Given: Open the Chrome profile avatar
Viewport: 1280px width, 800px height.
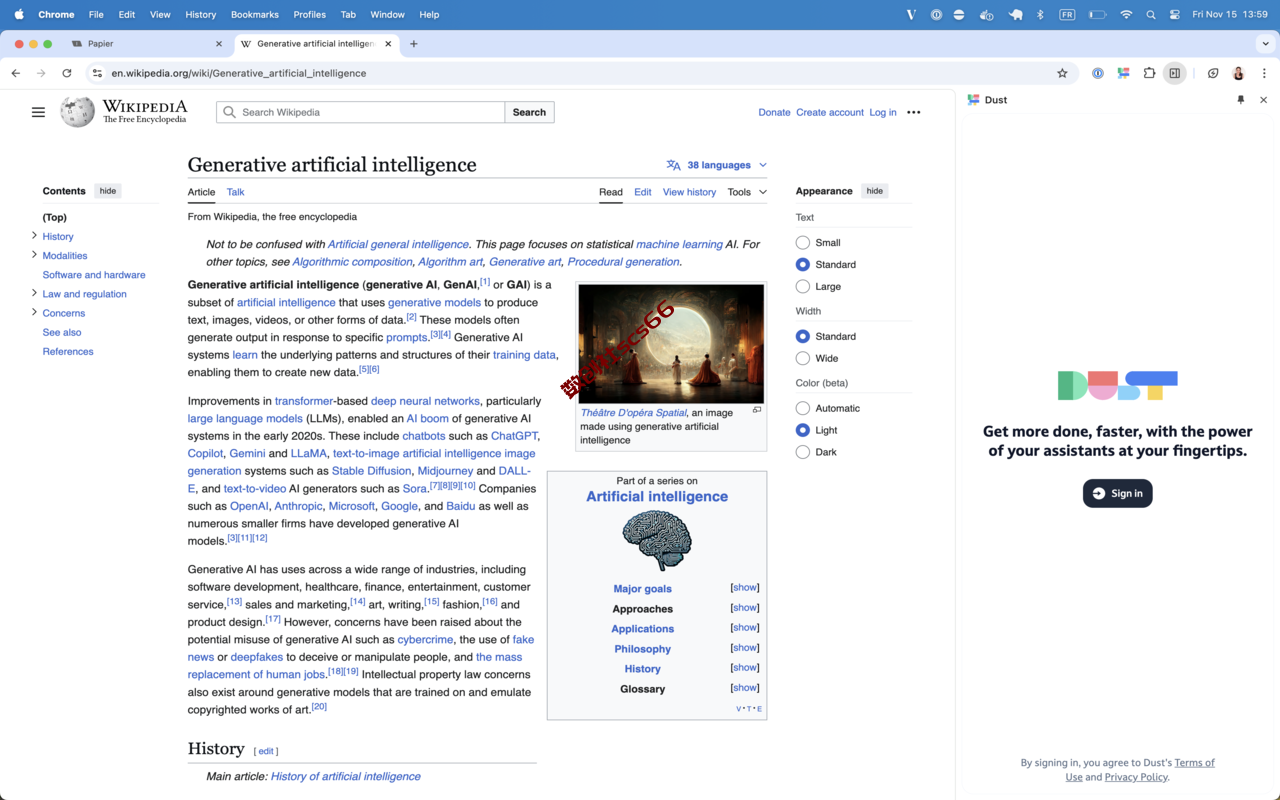Looking at the screenshot, I should click(x=1238, y=73).
